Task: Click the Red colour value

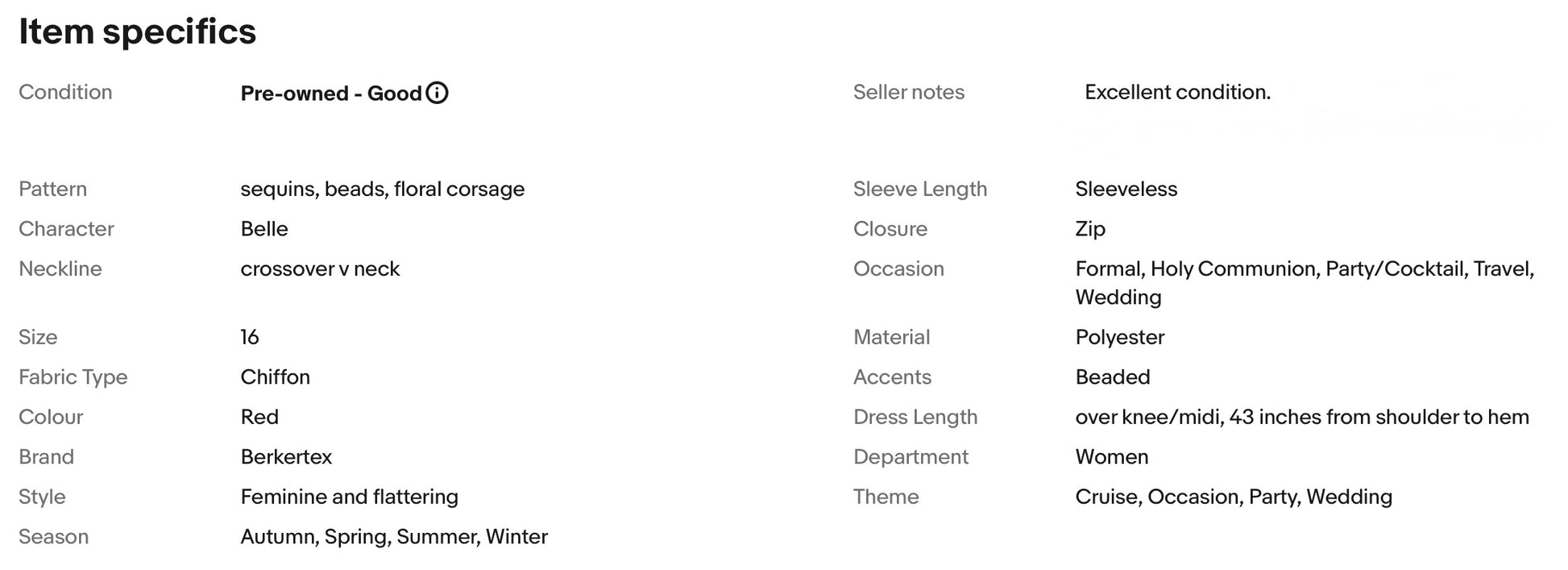Action: pos(259,417)
